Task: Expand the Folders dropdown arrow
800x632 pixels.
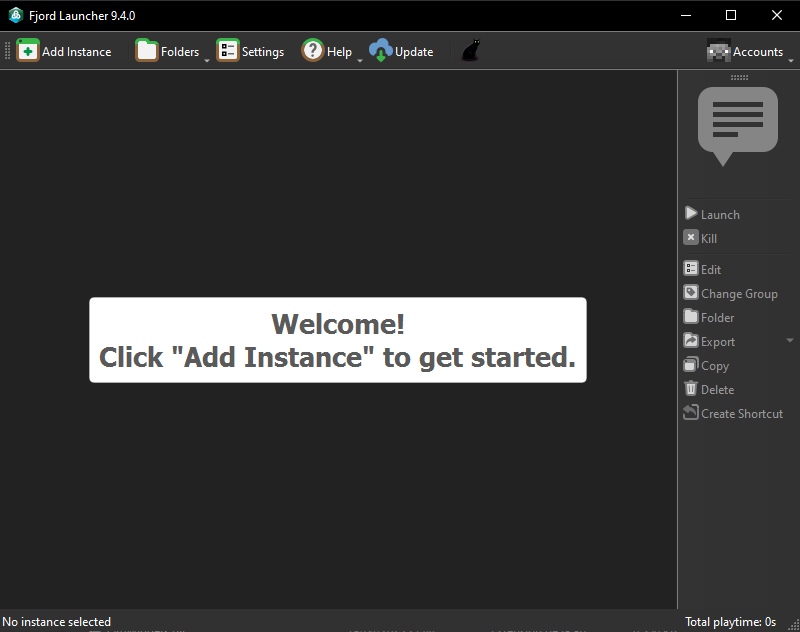Action: tap(207, 61)
